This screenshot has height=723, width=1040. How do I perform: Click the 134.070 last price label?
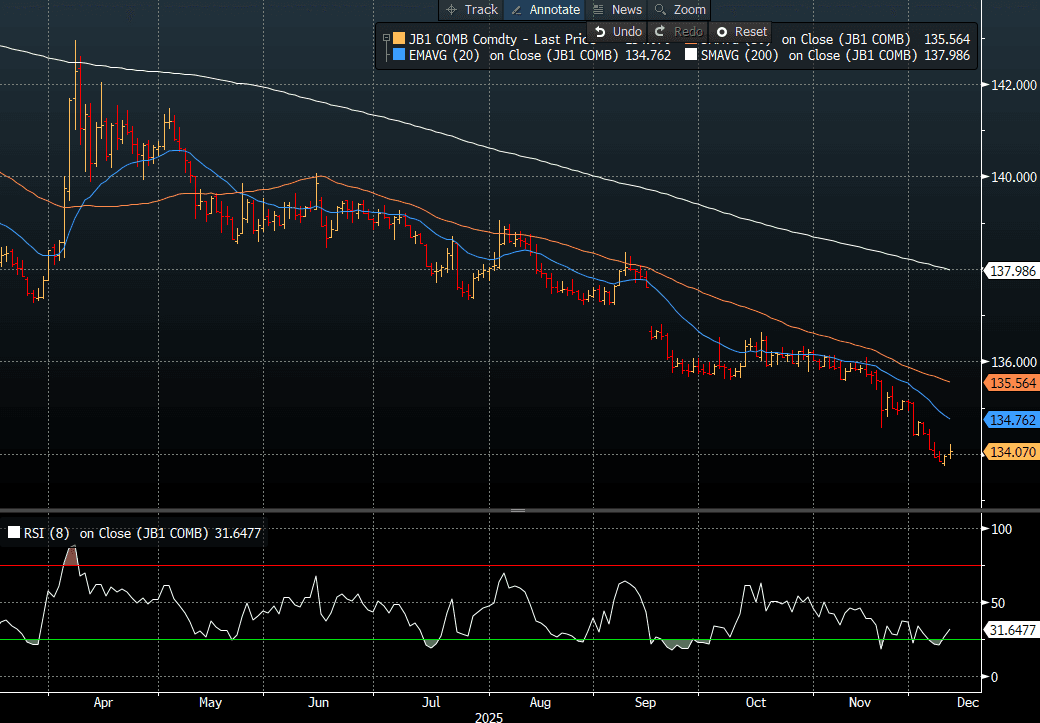tap(1010, 453)
